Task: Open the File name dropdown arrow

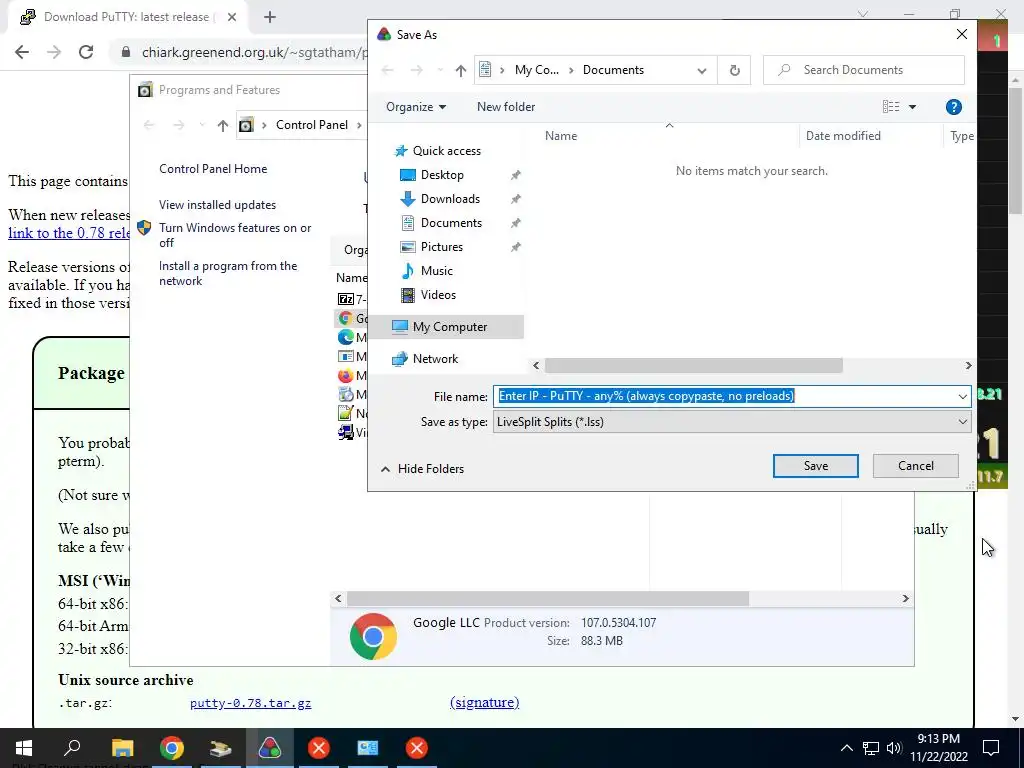Action: pos(962,396)
